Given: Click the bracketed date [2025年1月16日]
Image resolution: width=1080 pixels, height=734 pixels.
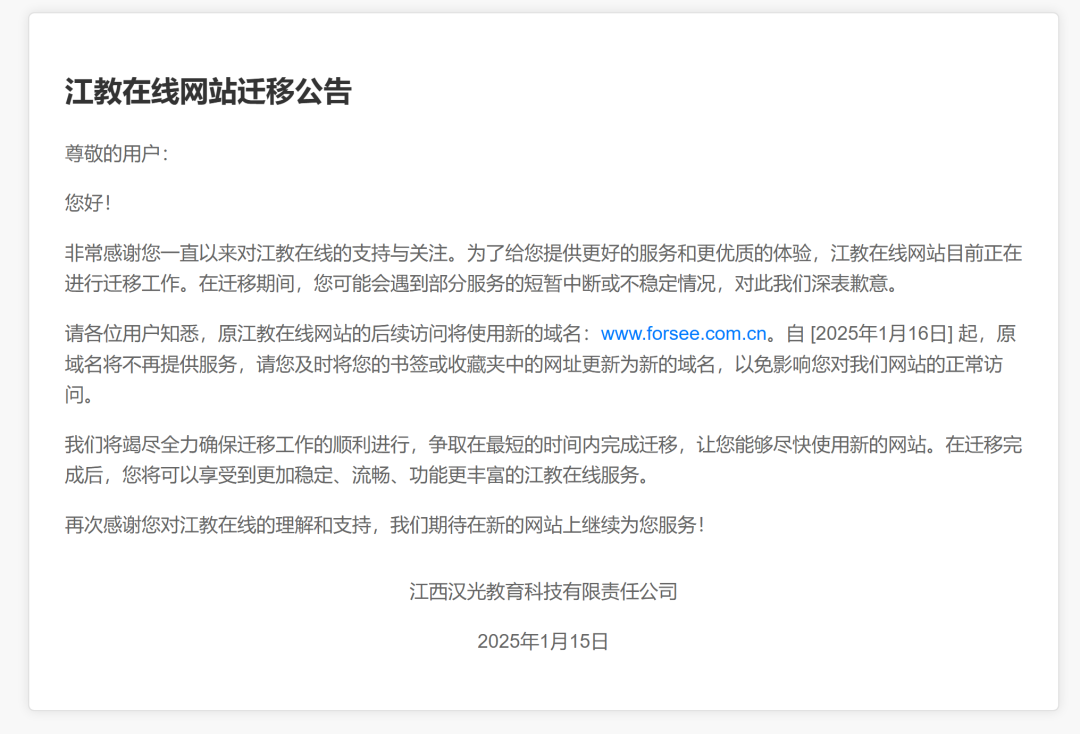Looking at the screenshot, I should (x=882, y=334).
